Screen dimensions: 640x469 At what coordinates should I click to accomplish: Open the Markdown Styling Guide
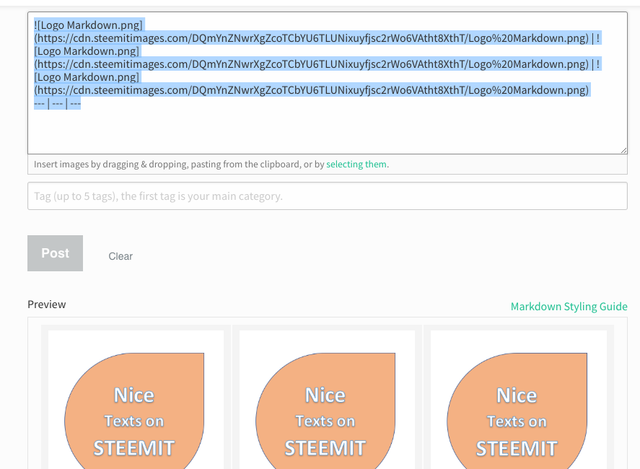(x=568, y=307)
